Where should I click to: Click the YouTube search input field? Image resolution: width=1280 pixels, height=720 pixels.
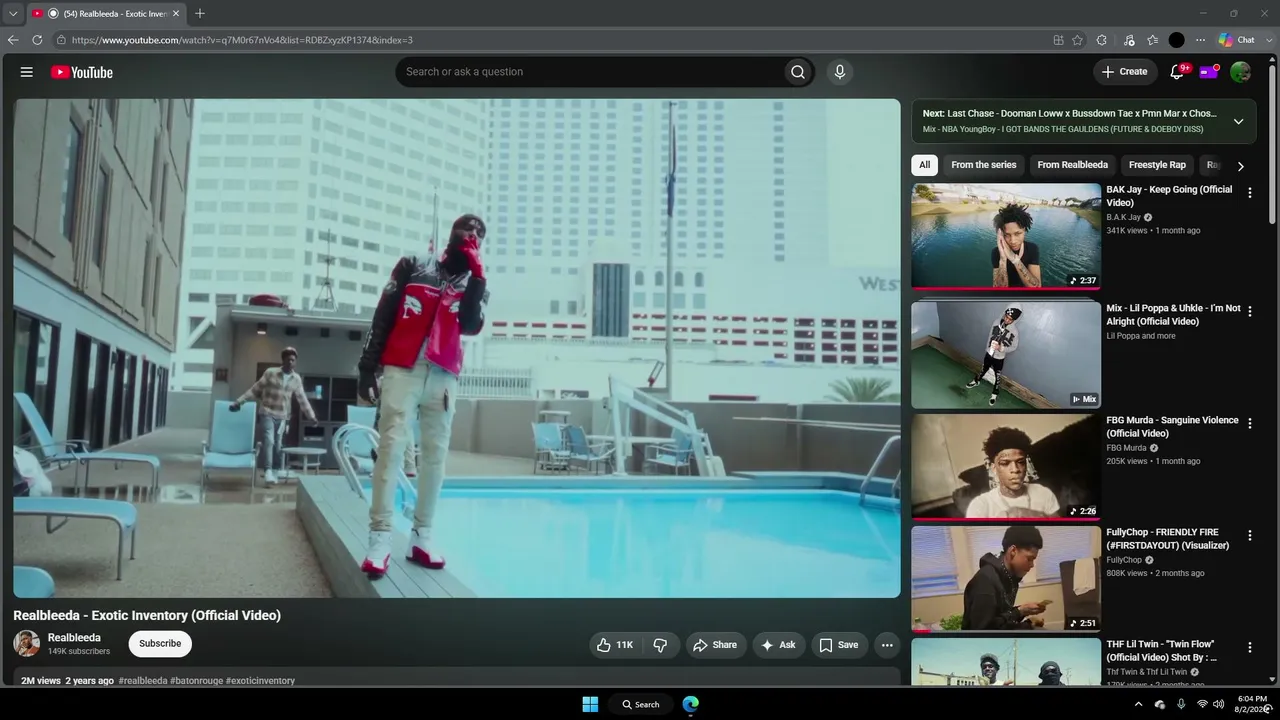point(590,72)
